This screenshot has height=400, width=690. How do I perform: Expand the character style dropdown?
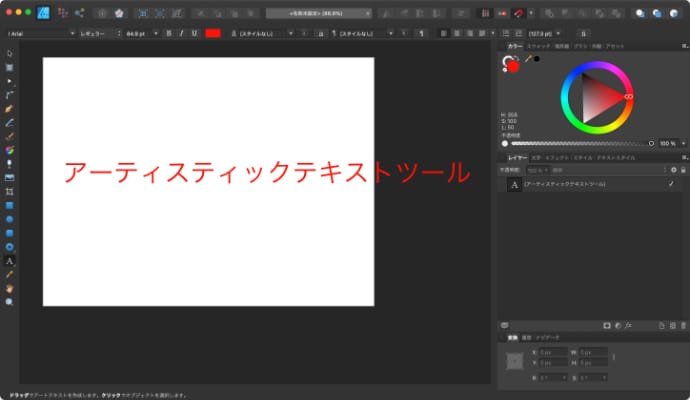click(x=266, y=33)
